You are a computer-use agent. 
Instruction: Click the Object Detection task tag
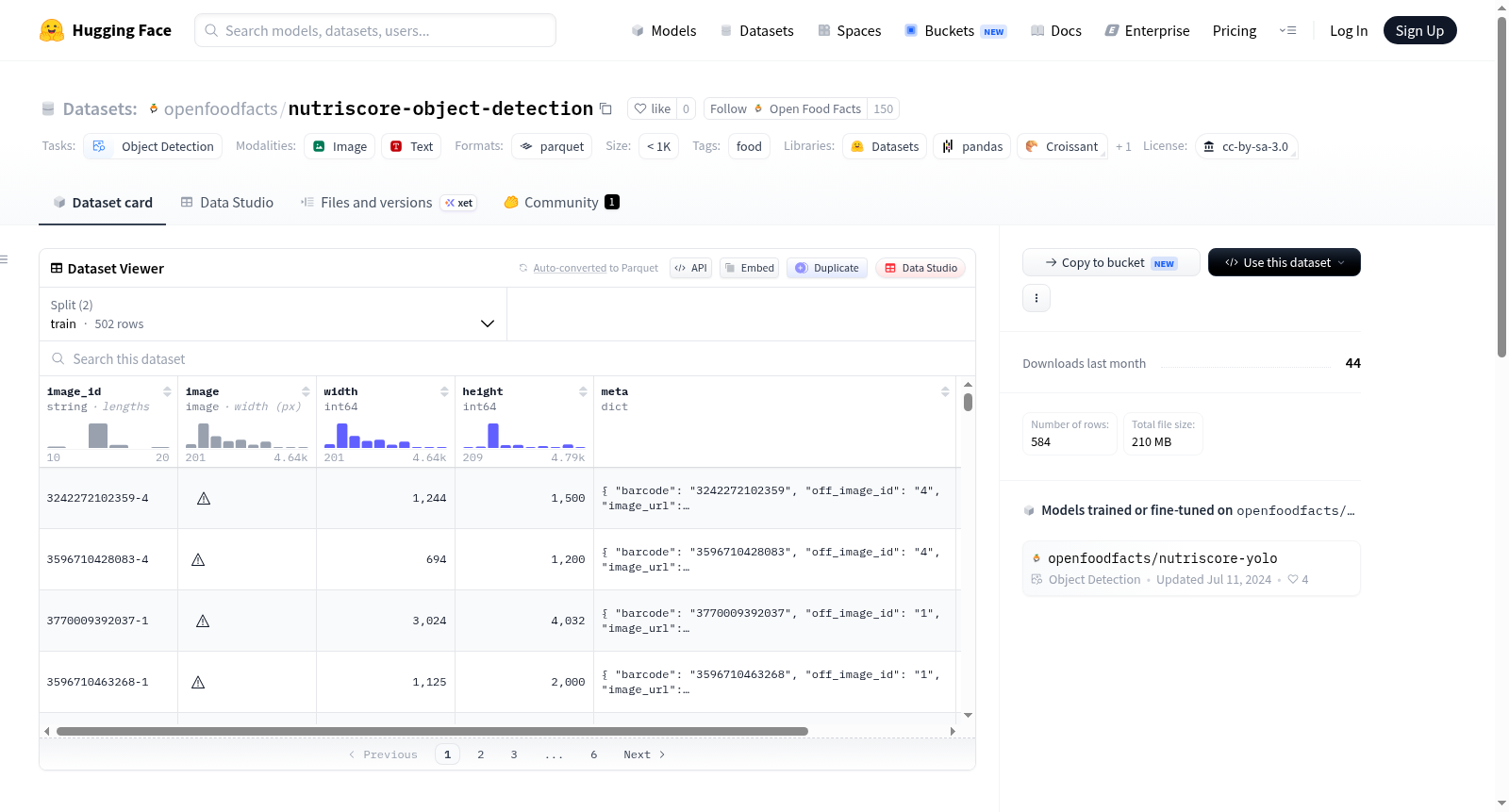(154, 146)
